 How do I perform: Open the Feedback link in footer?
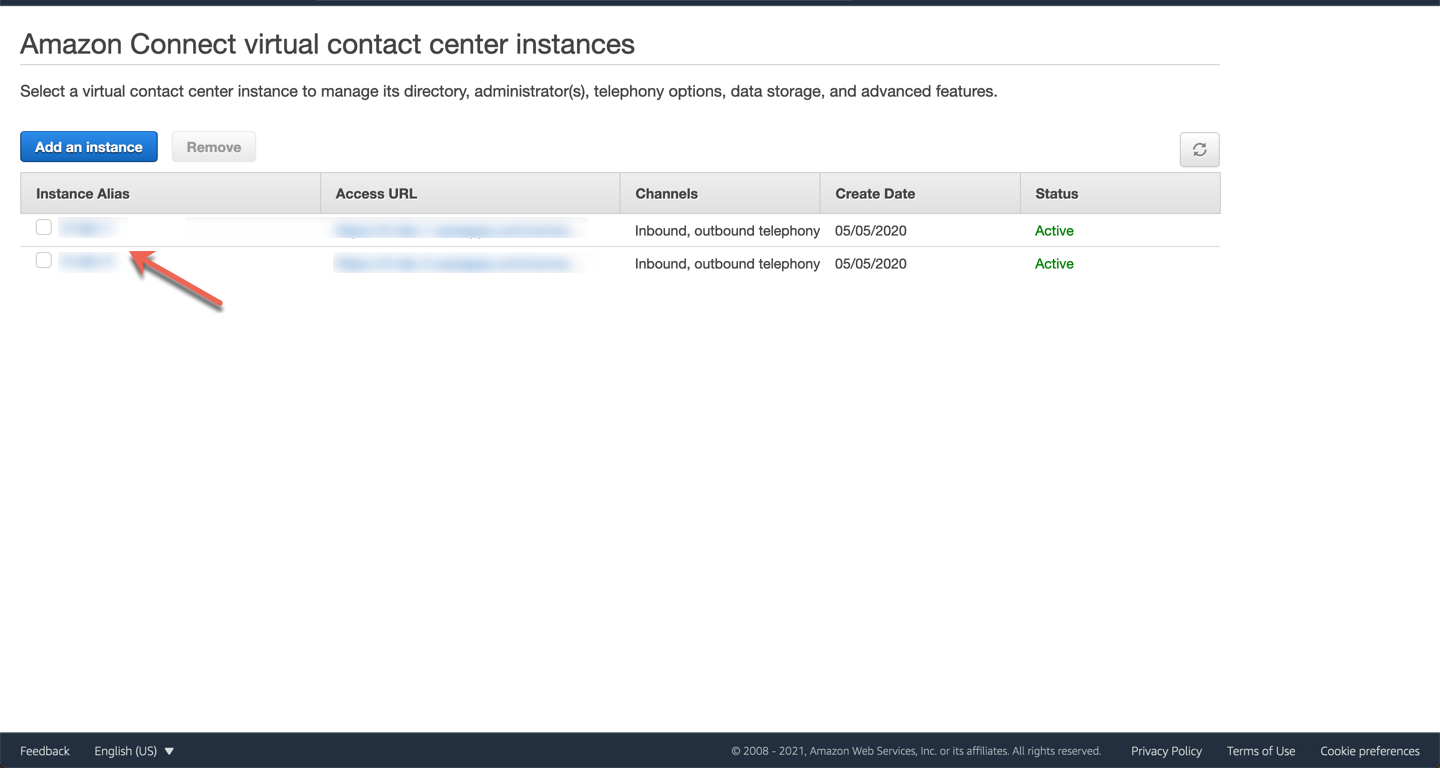(x=45, y=751)
